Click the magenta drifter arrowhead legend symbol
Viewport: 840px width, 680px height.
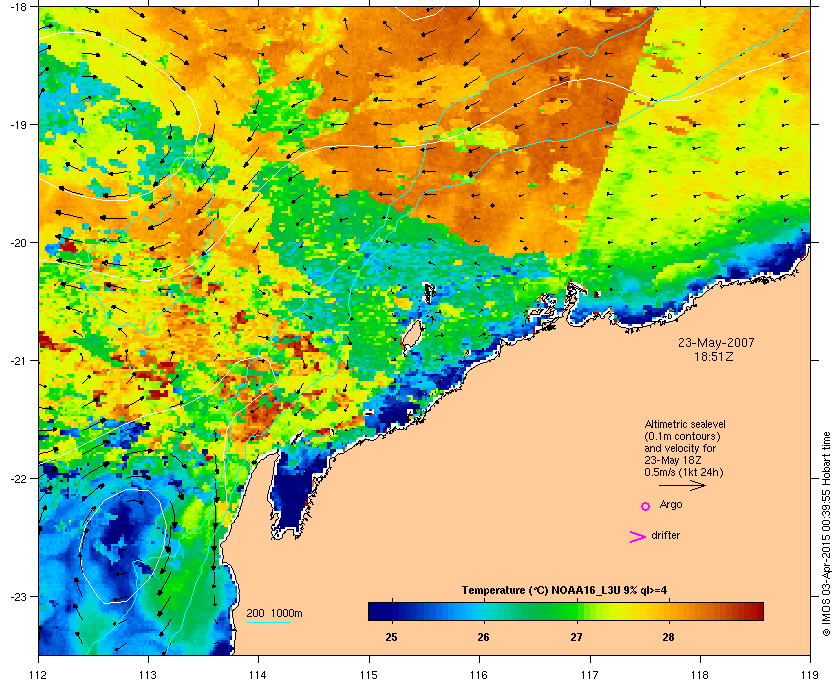(638, 537)
